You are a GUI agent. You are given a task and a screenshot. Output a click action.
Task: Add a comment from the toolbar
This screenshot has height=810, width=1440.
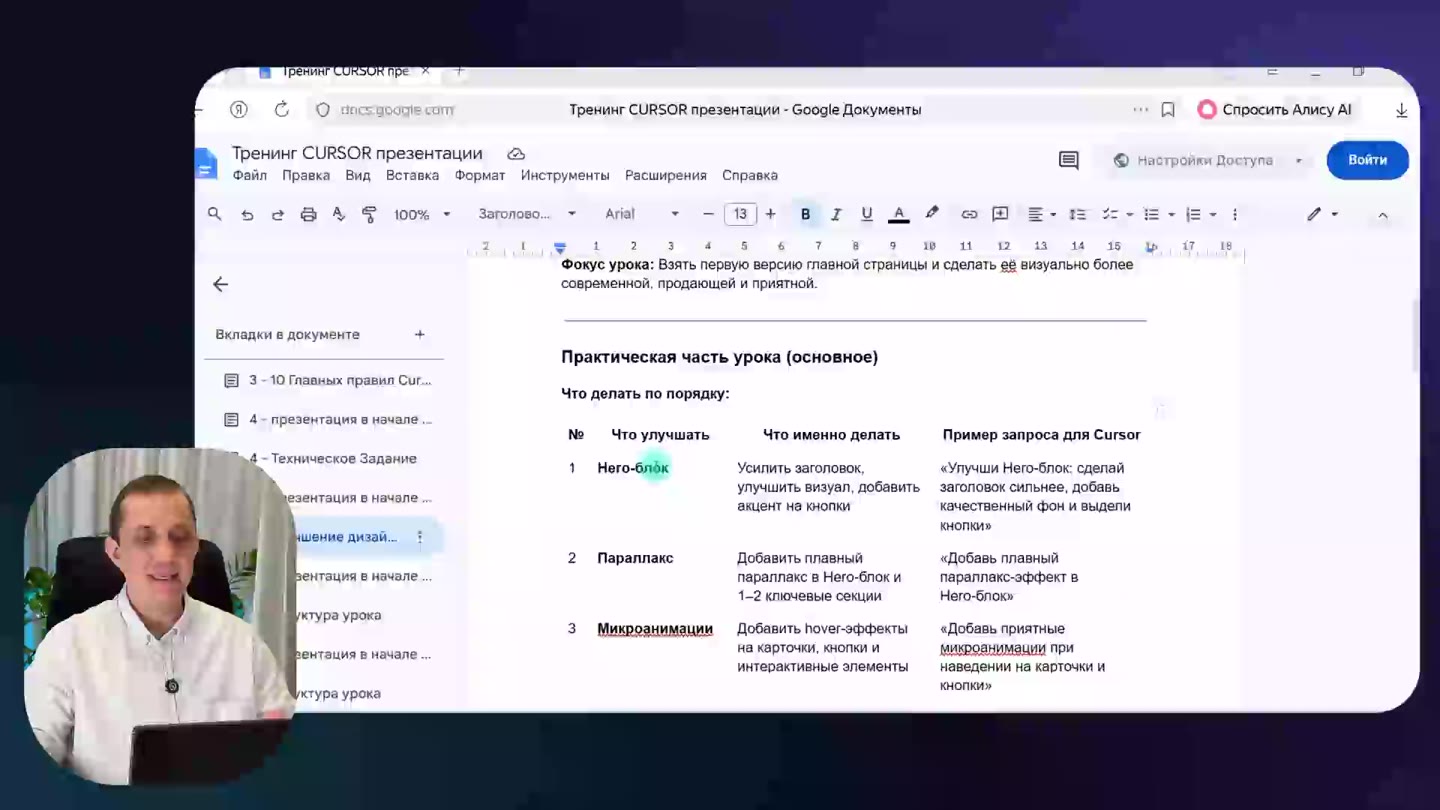[1000, 214]
